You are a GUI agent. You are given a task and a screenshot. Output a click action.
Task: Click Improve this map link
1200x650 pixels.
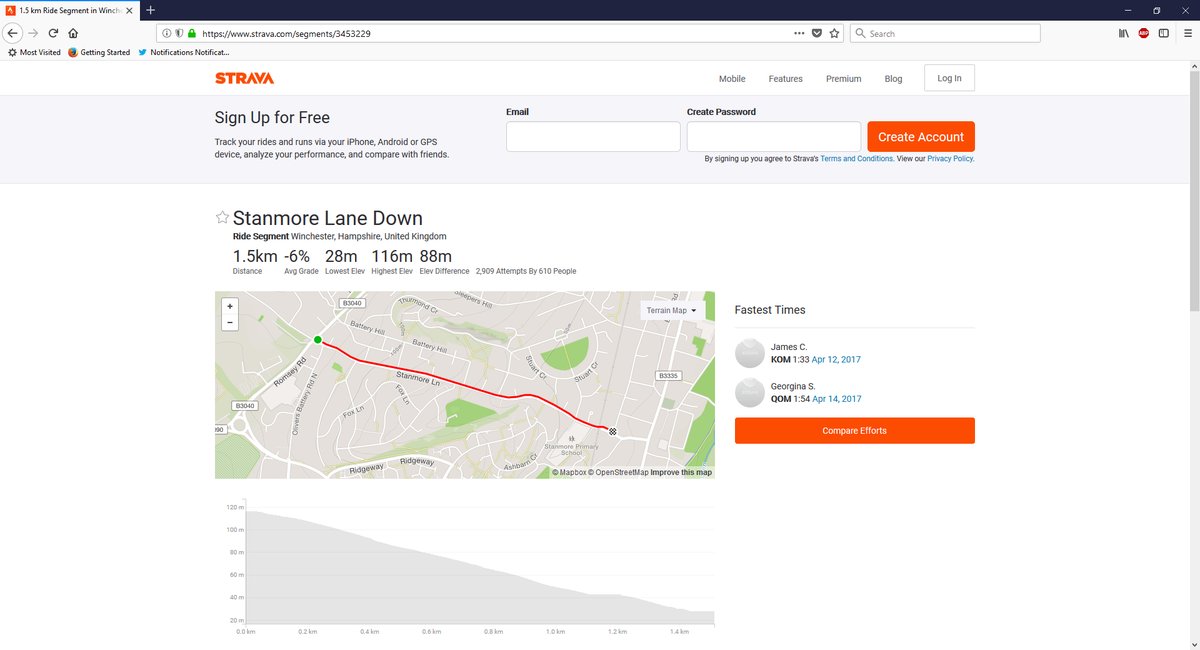click(x=681, y=472)
